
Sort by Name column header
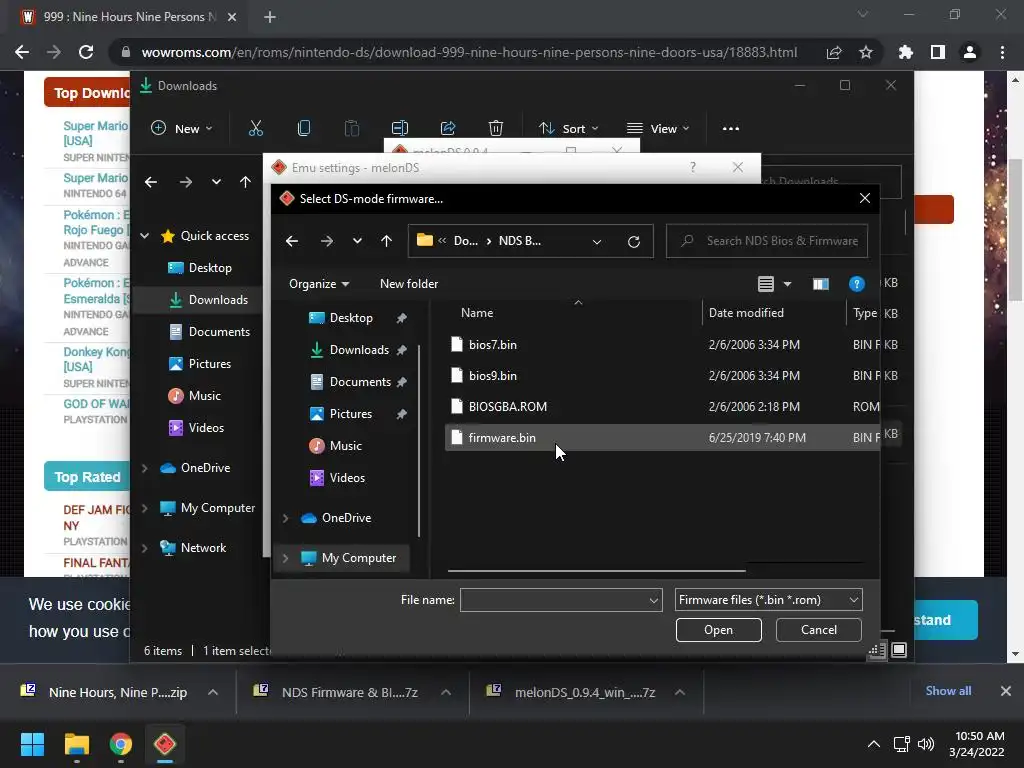point(477,313)
